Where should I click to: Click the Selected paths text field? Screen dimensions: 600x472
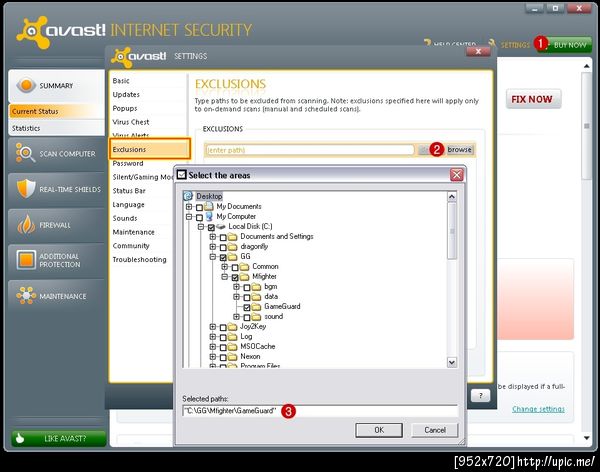pos(320,411)
